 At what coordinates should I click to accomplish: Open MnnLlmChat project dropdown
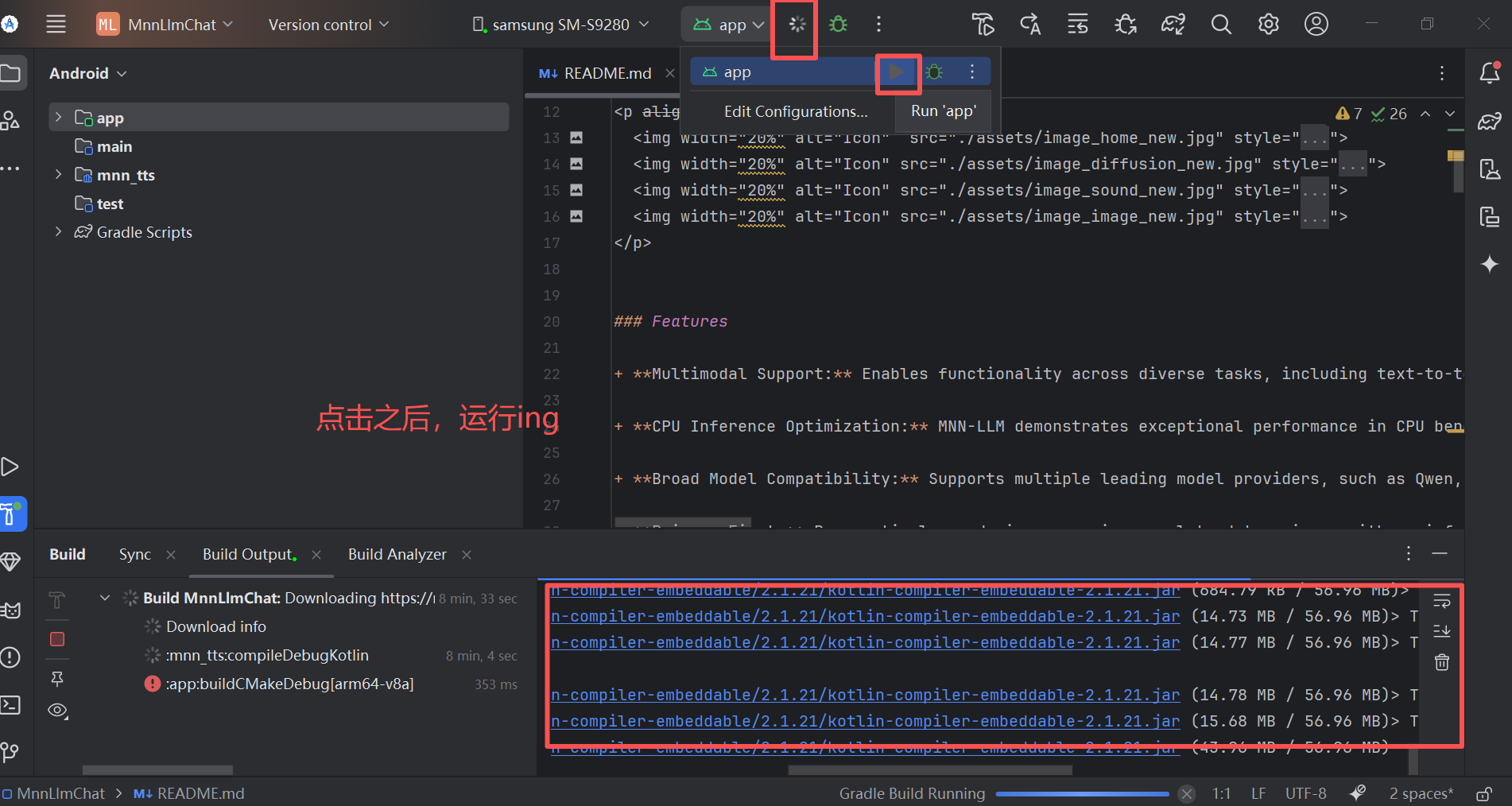[x=165, y=24]
